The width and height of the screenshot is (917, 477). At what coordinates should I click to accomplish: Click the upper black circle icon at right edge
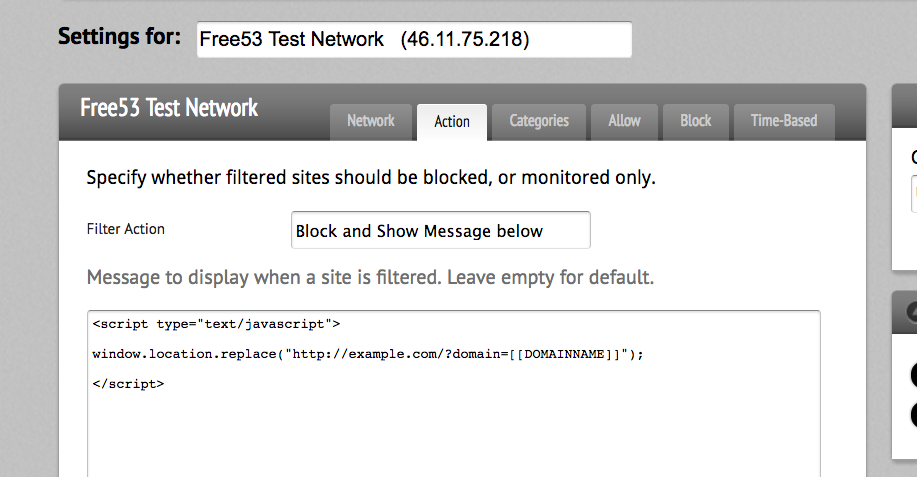[x=913, y=375]
